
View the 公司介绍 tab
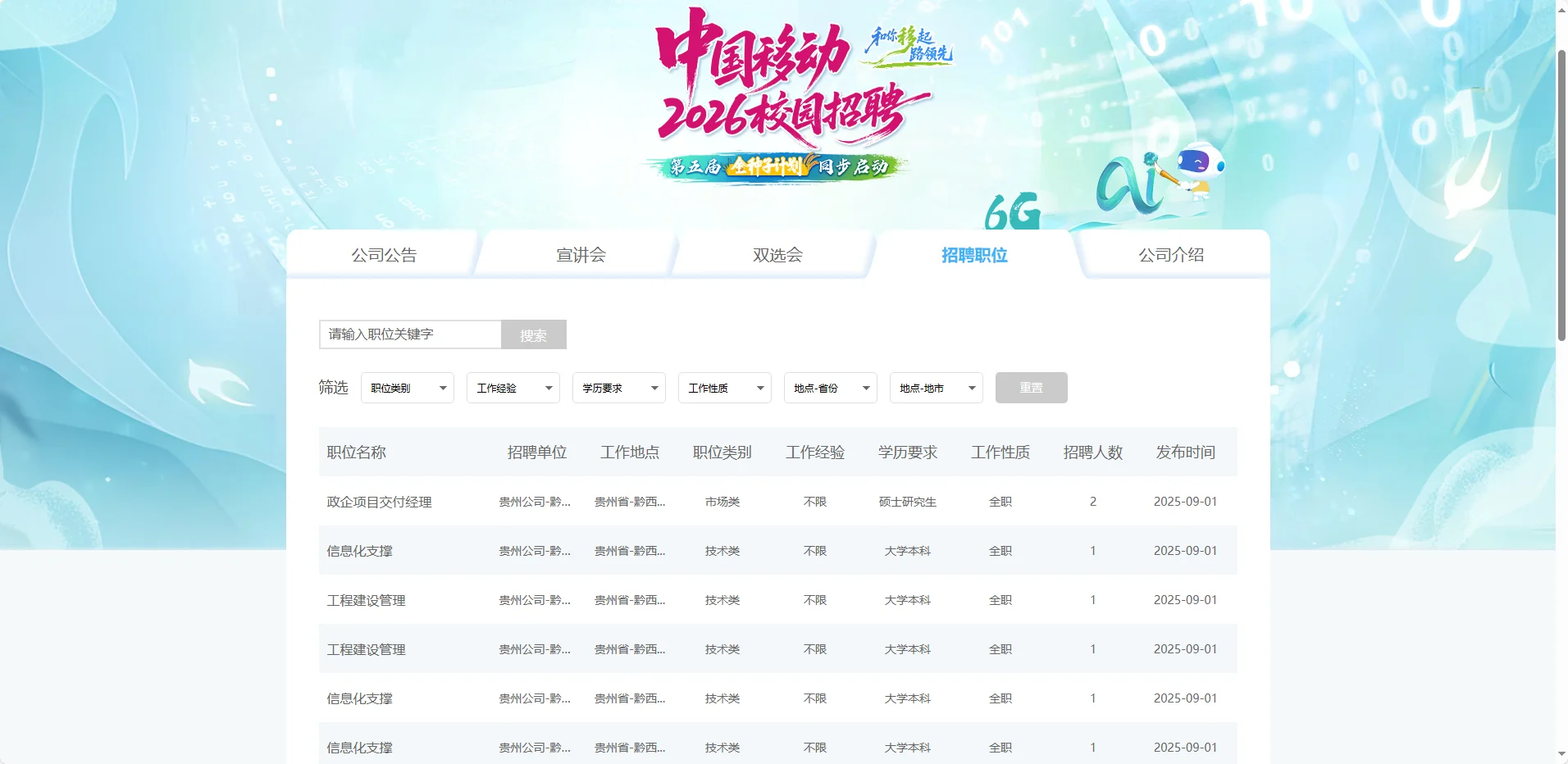pos(1171,255)
